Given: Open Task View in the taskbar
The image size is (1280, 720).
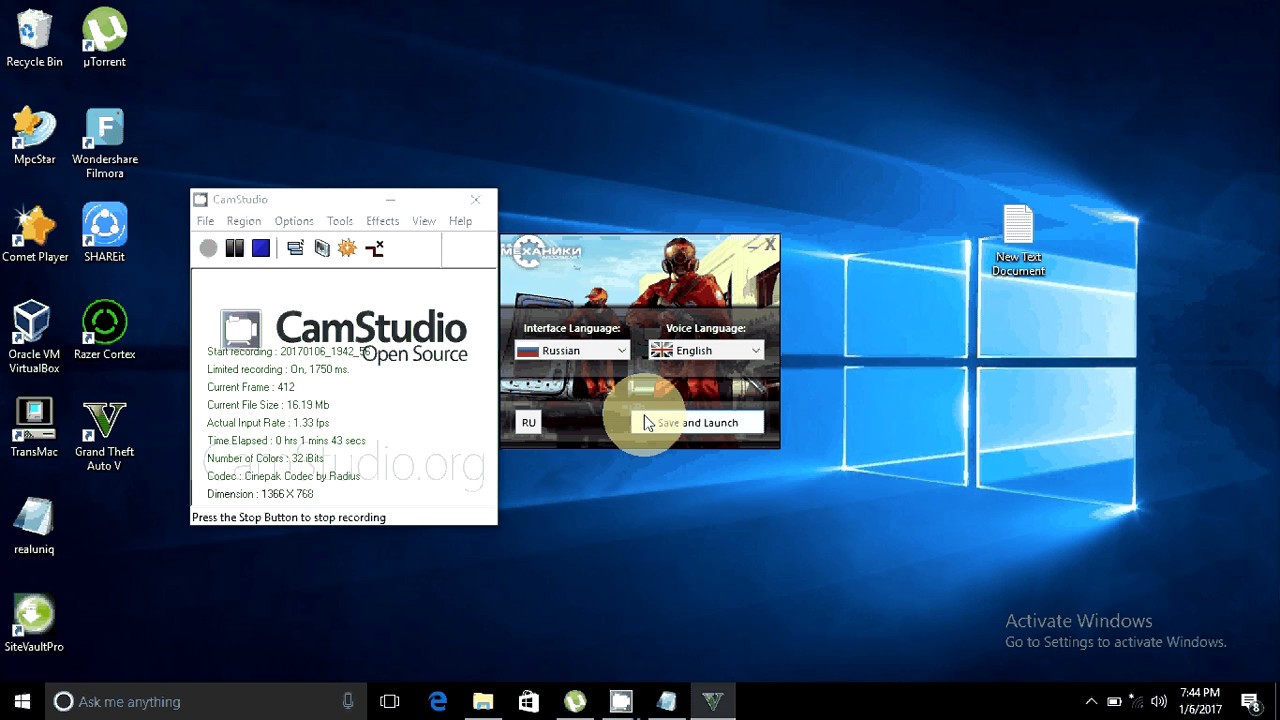Looking at the screenshot, I should (x=390, y=701).
